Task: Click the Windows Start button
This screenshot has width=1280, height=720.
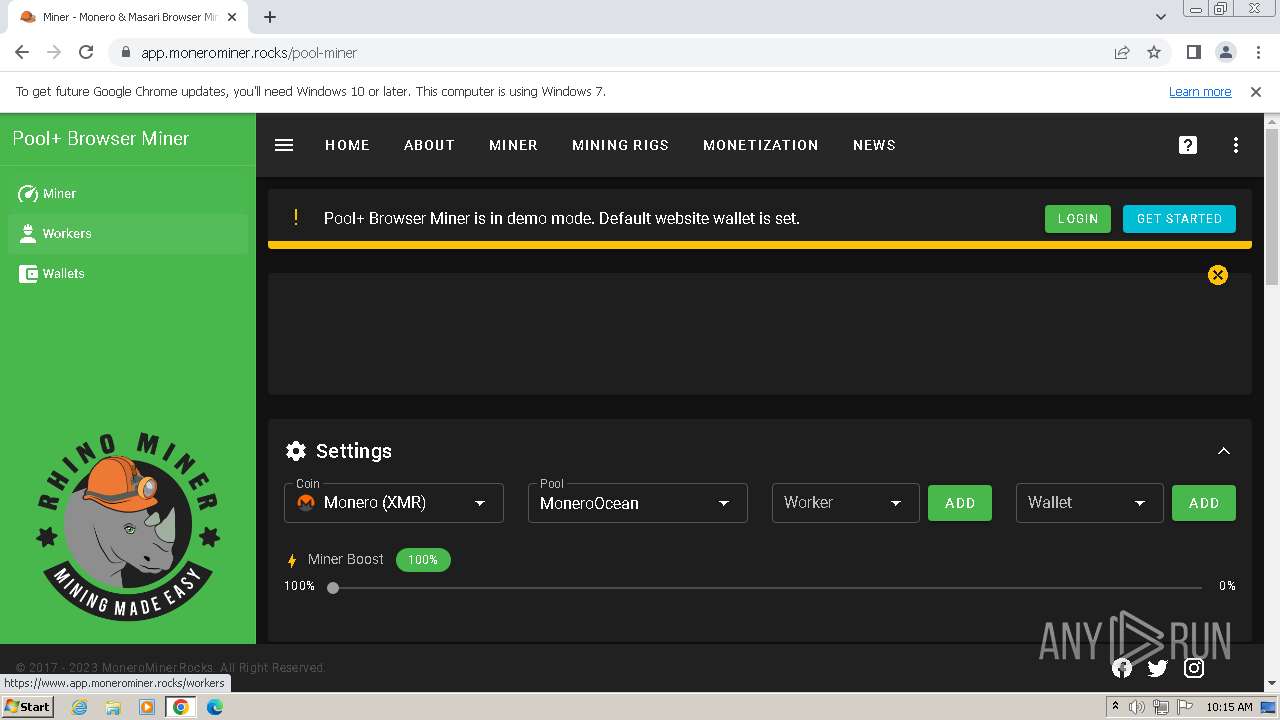Action: [27, 707]
